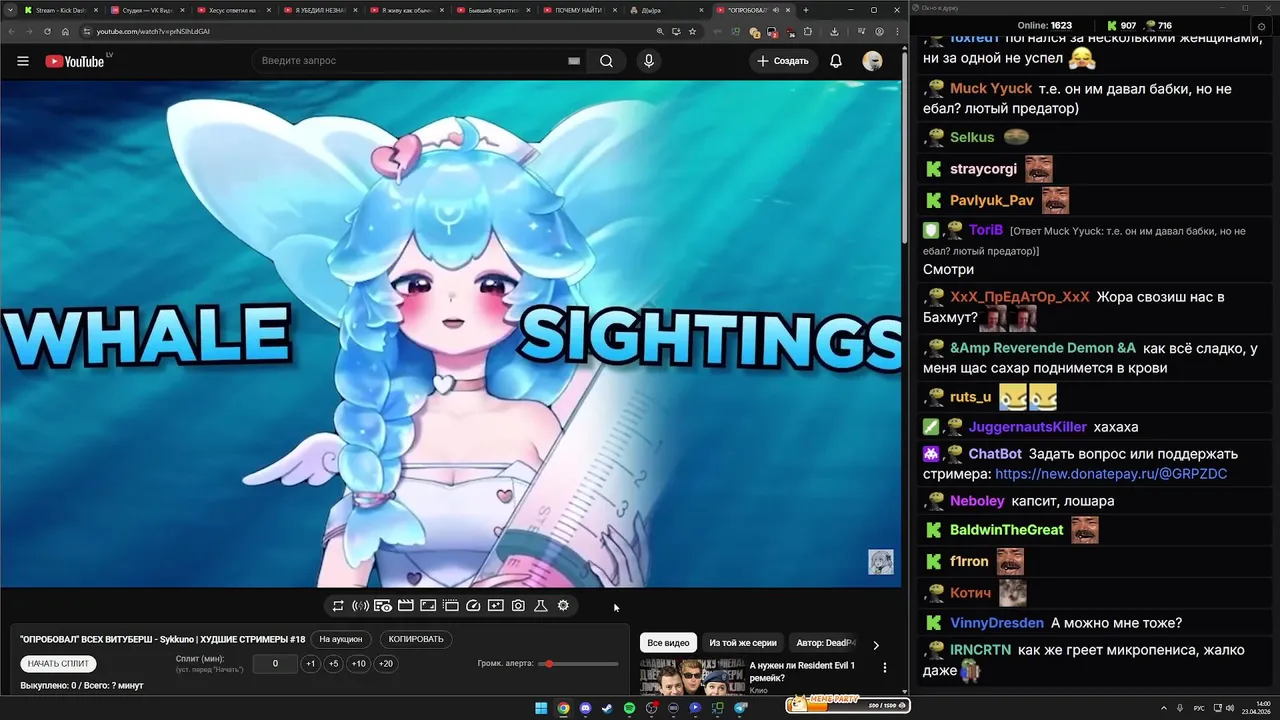Add +5 minutes to split
The height and width of the screenshot is (720, 1280).
pyautogui.click(x=334, y=664)
